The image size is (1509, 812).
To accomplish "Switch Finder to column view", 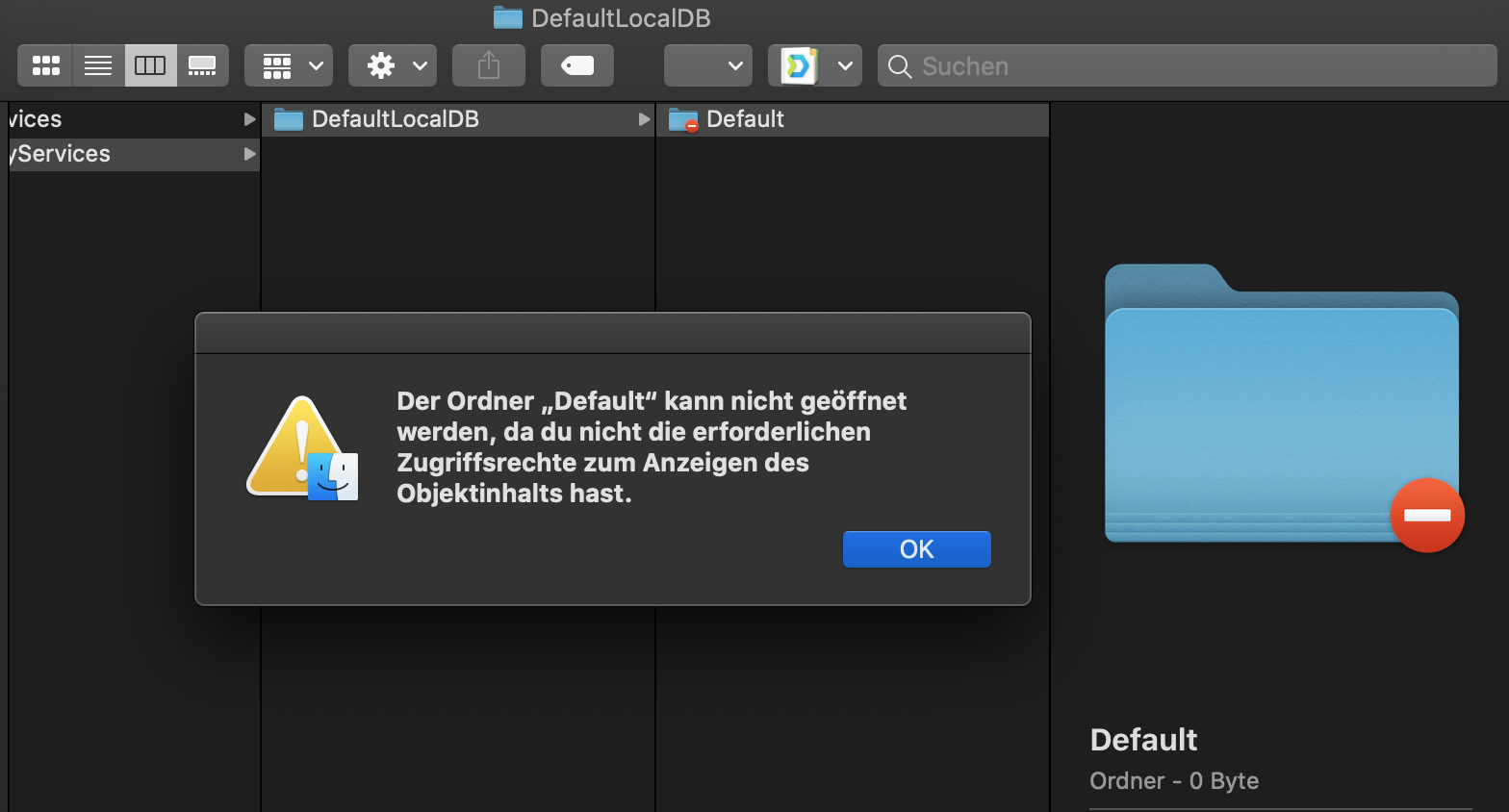I will 150,65.
